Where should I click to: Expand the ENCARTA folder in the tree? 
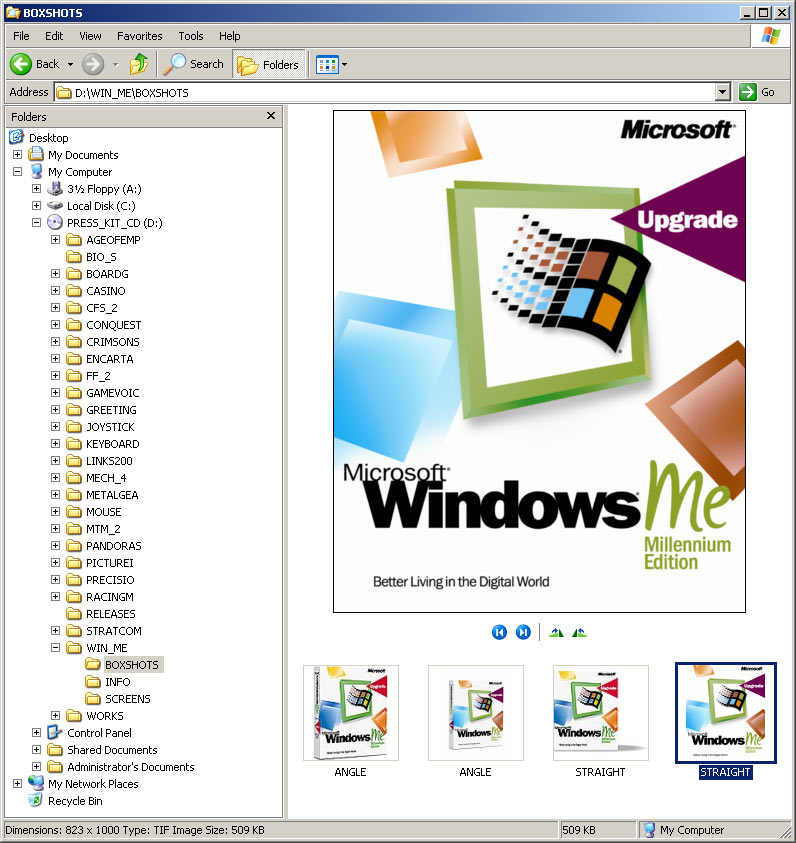[56, 359]
